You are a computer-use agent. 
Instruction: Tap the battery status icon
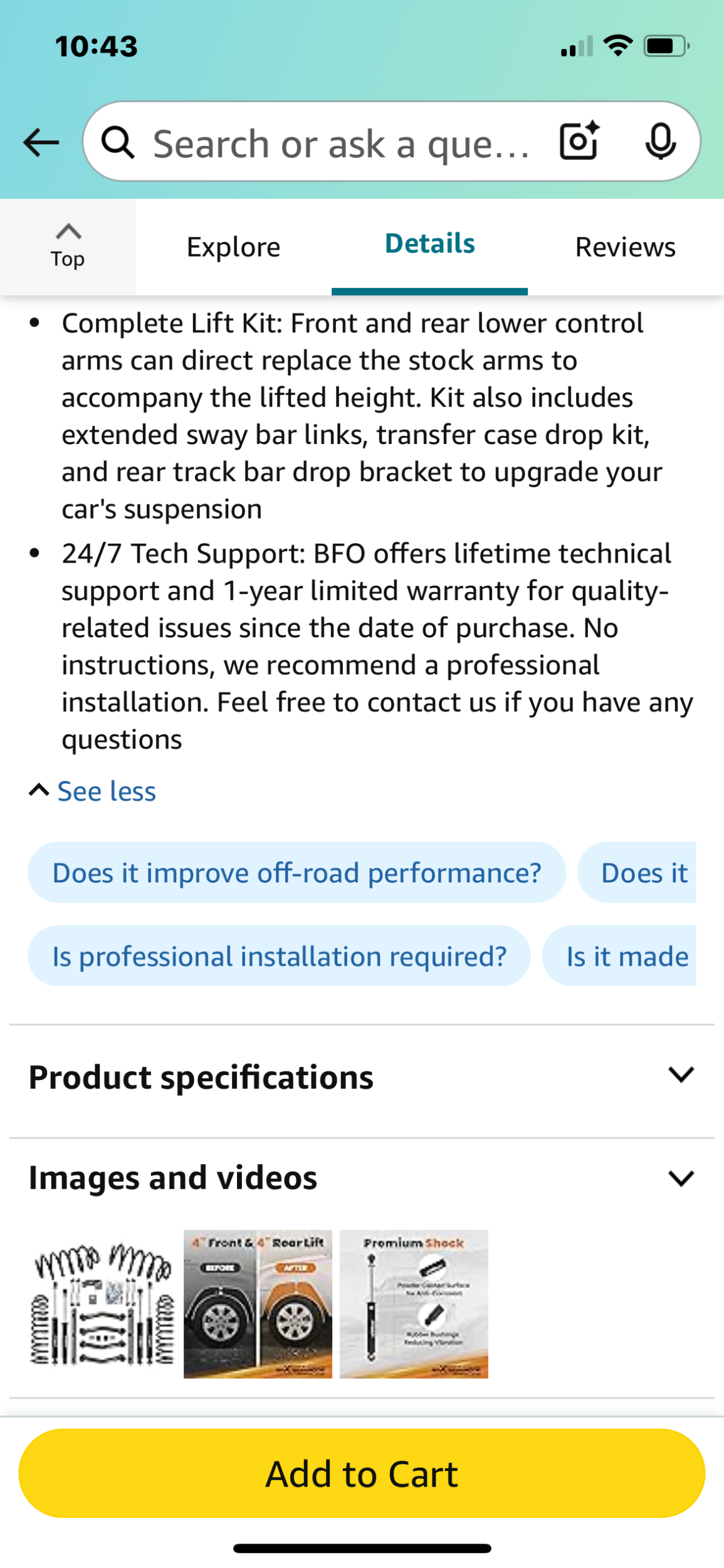tap(666, 46)
